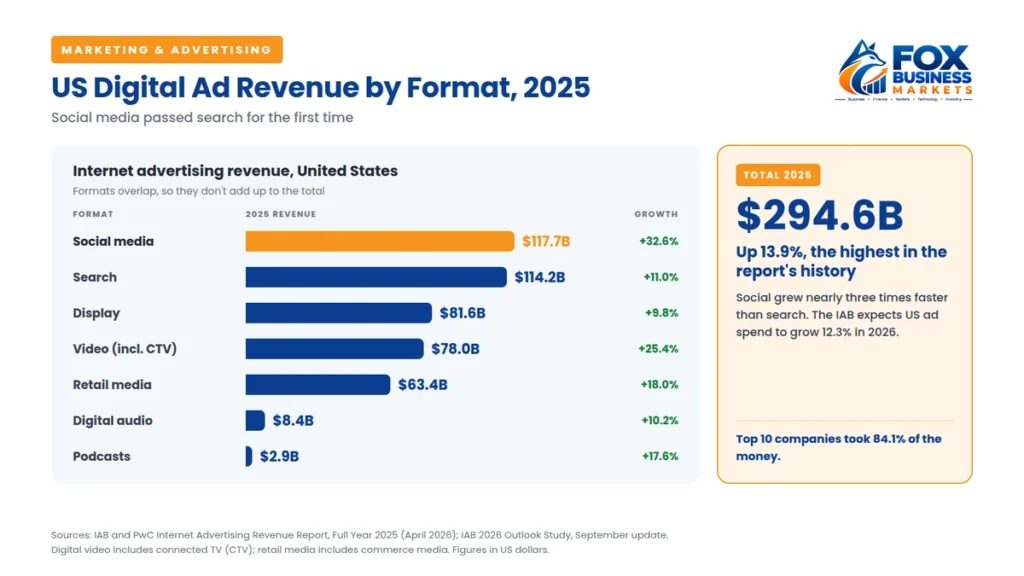Click the blue Video bar

coord(334,349)
